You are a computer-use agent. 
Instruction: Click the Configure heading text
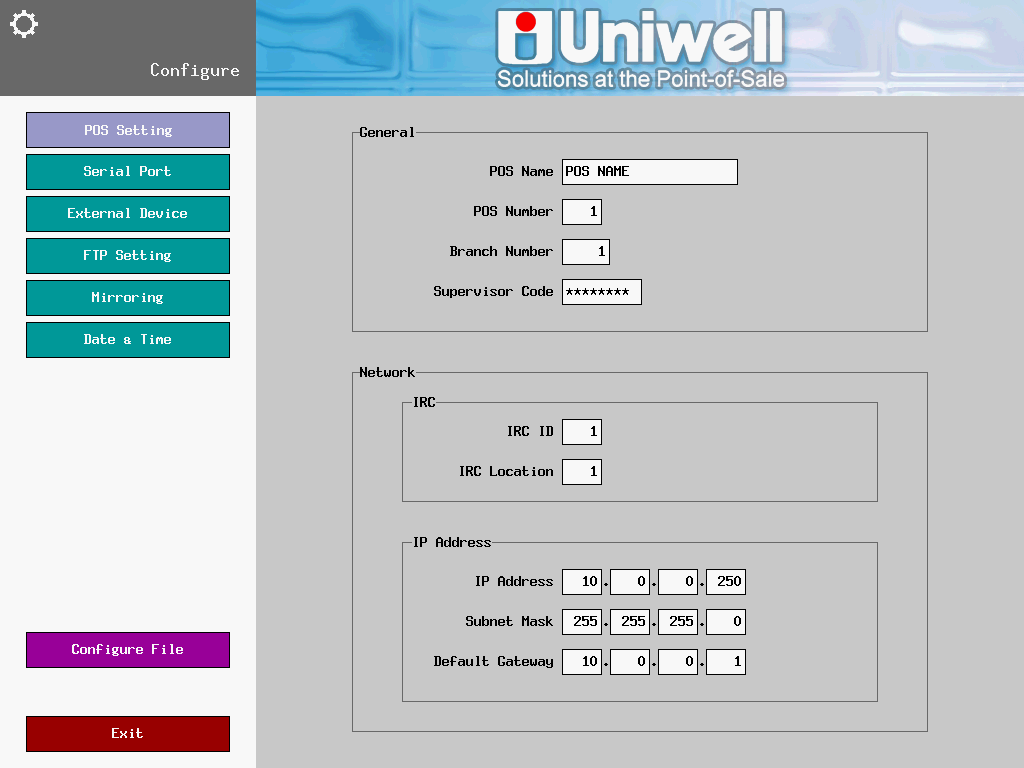pyautogui.click(x=195, y=71)
